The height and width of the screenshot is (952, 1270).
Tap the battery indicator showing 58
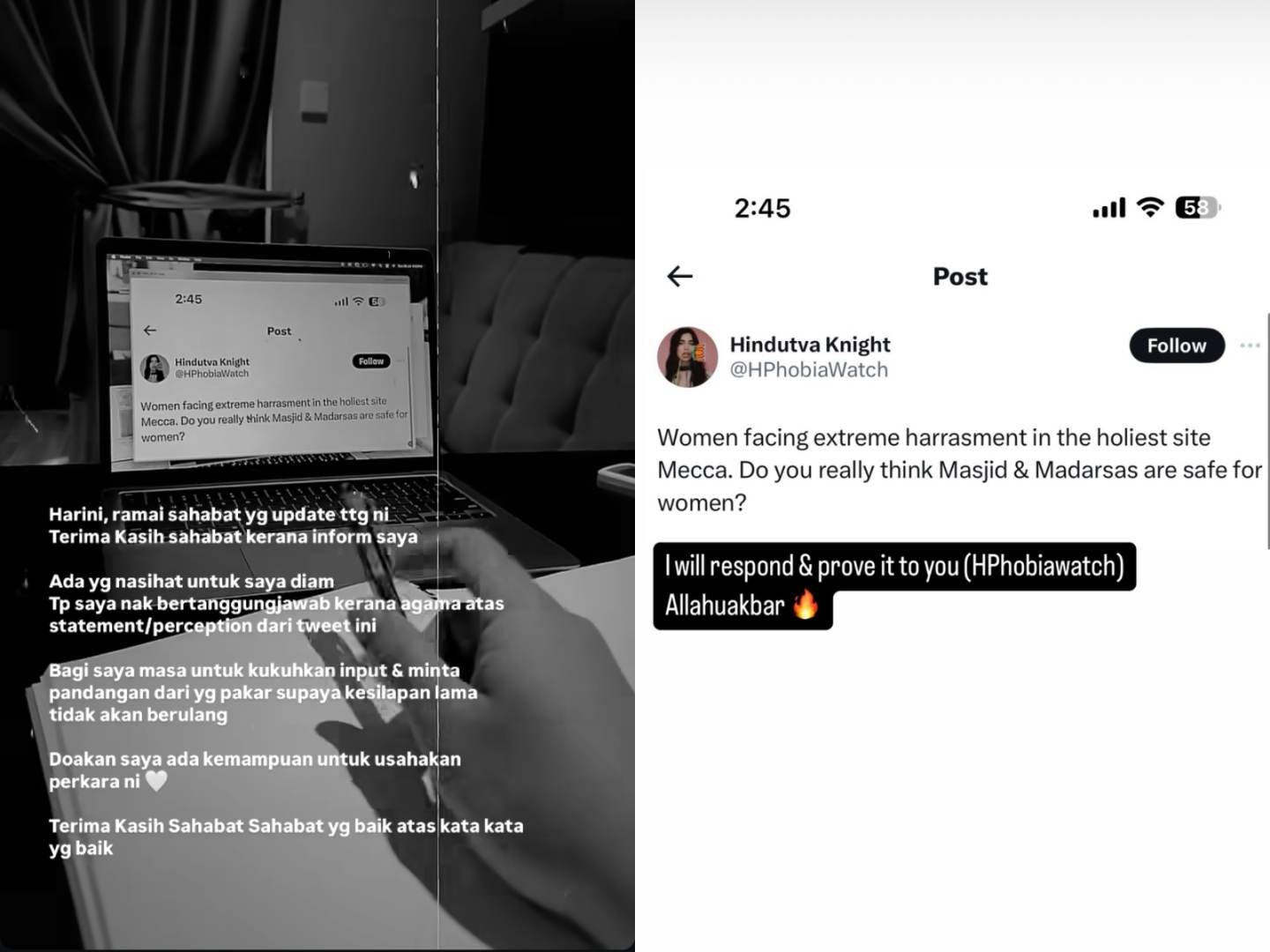point(1198,207)
